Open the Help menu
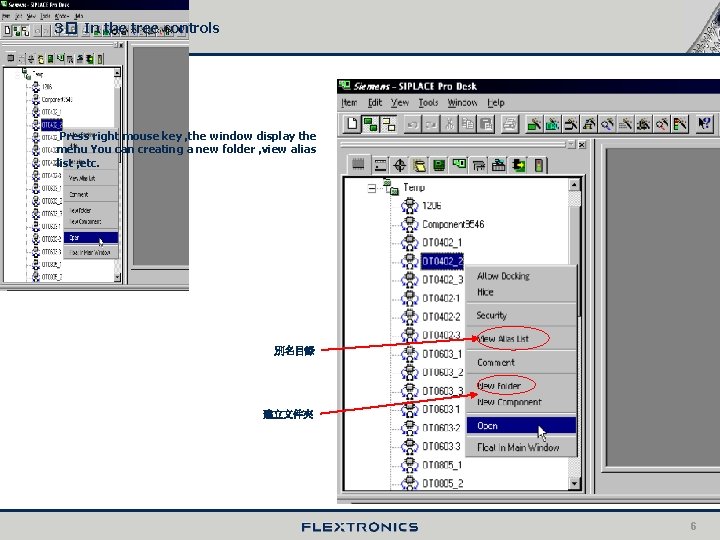 coord(496,103)
